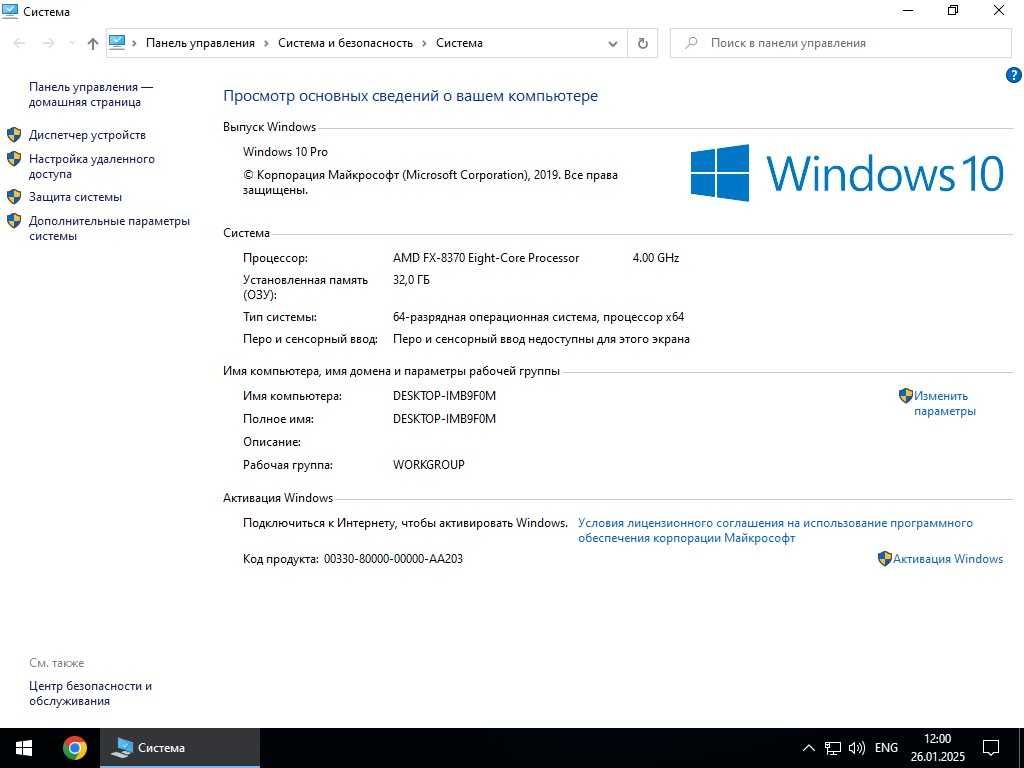The image size is (1024, 768).
Task: Click the WORKGROUP value
Action: (x=428, y=465)
